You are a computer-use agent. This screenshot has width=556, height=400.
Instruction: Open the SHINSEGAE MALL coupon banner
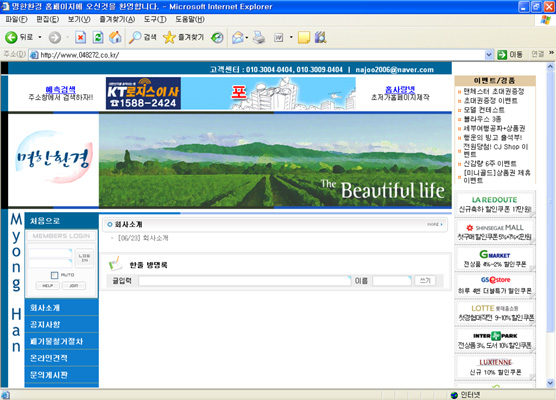click(495, 232)
